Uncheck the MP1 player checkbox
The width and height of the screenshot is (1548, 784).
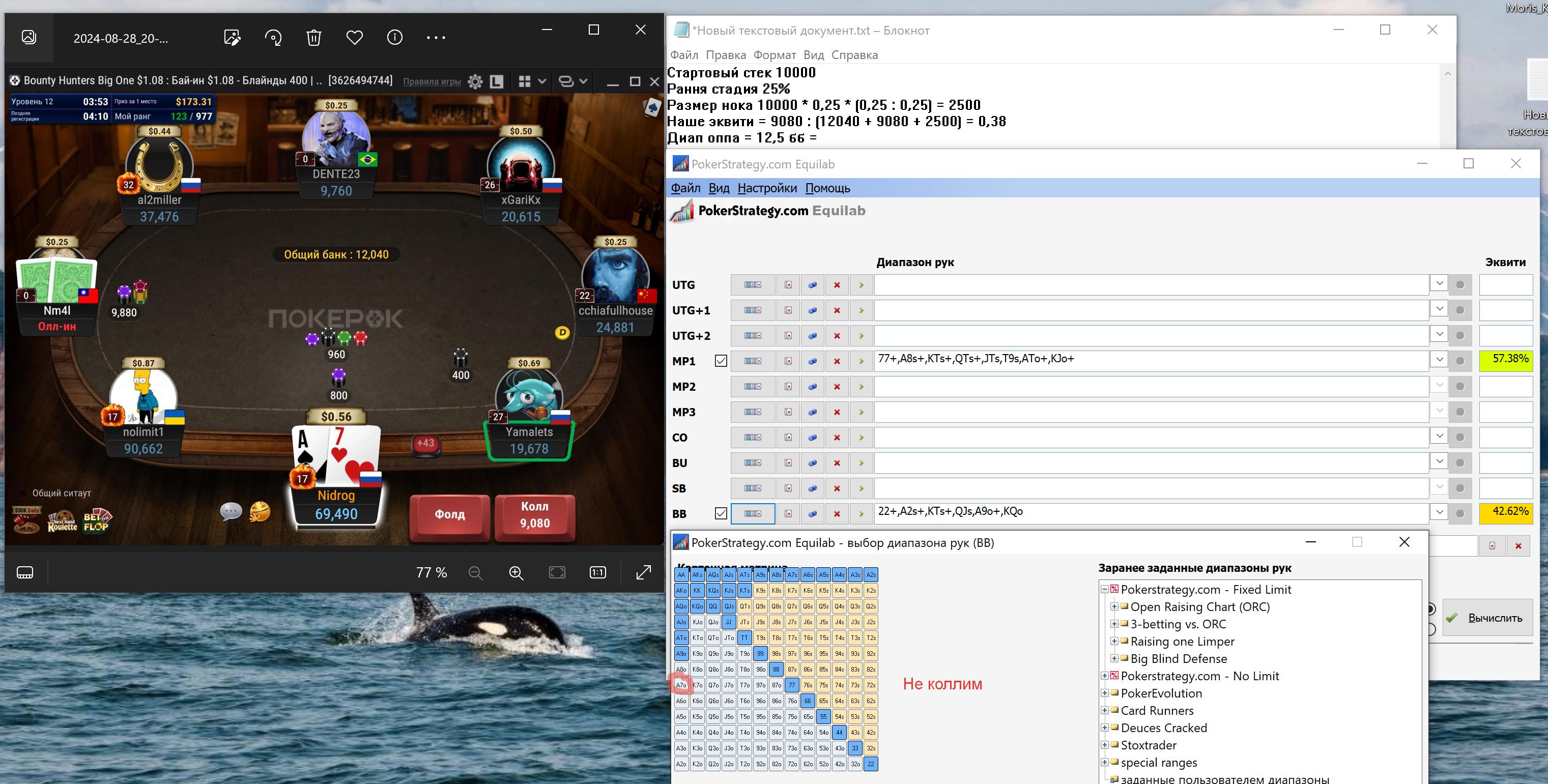721,361
